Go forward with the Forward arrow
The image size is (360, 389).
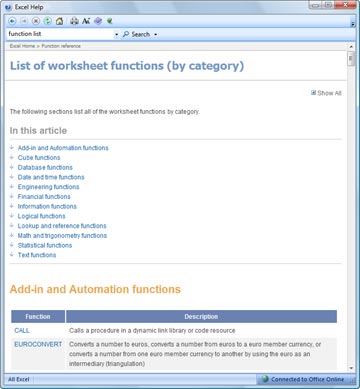(24, 21)
